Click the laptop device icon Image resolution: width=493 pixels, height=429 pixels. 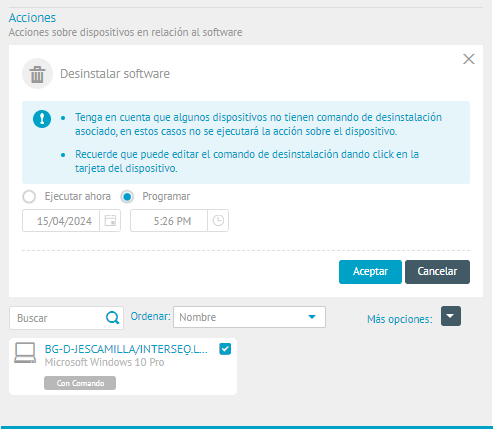click(x=25, y=353)
